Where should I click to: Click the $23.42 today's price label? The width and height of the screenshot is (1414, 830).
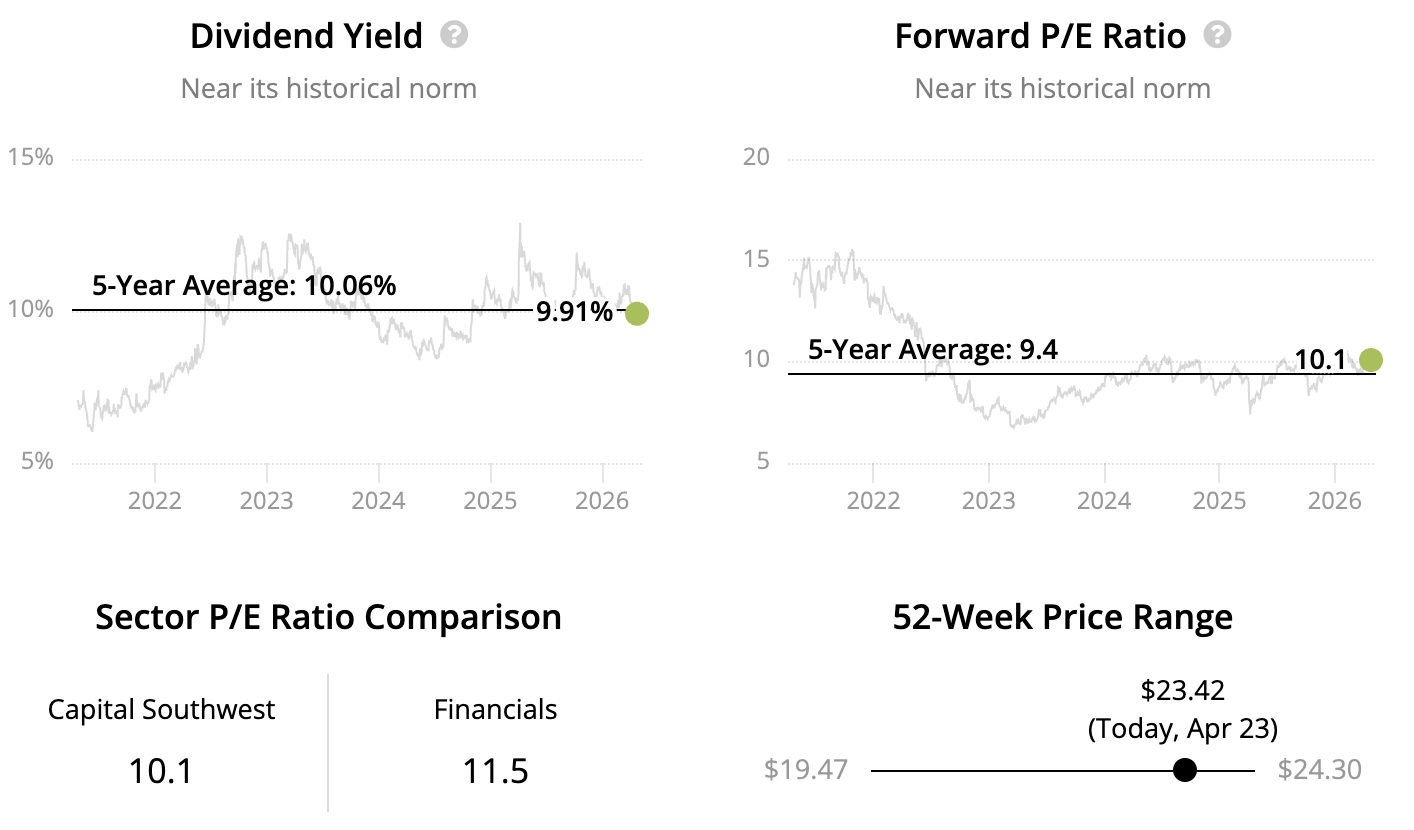1182,690
